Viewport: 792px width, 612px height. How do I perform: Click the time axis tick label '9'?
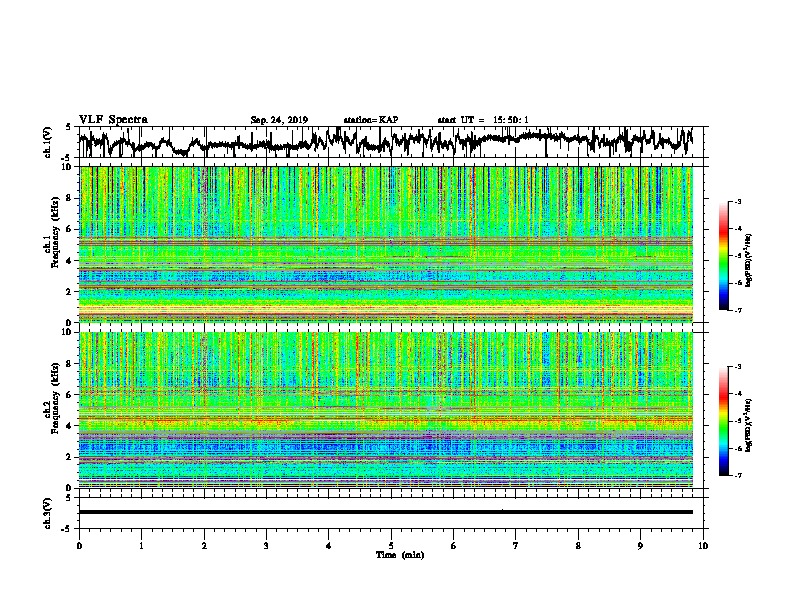point(640,545)
